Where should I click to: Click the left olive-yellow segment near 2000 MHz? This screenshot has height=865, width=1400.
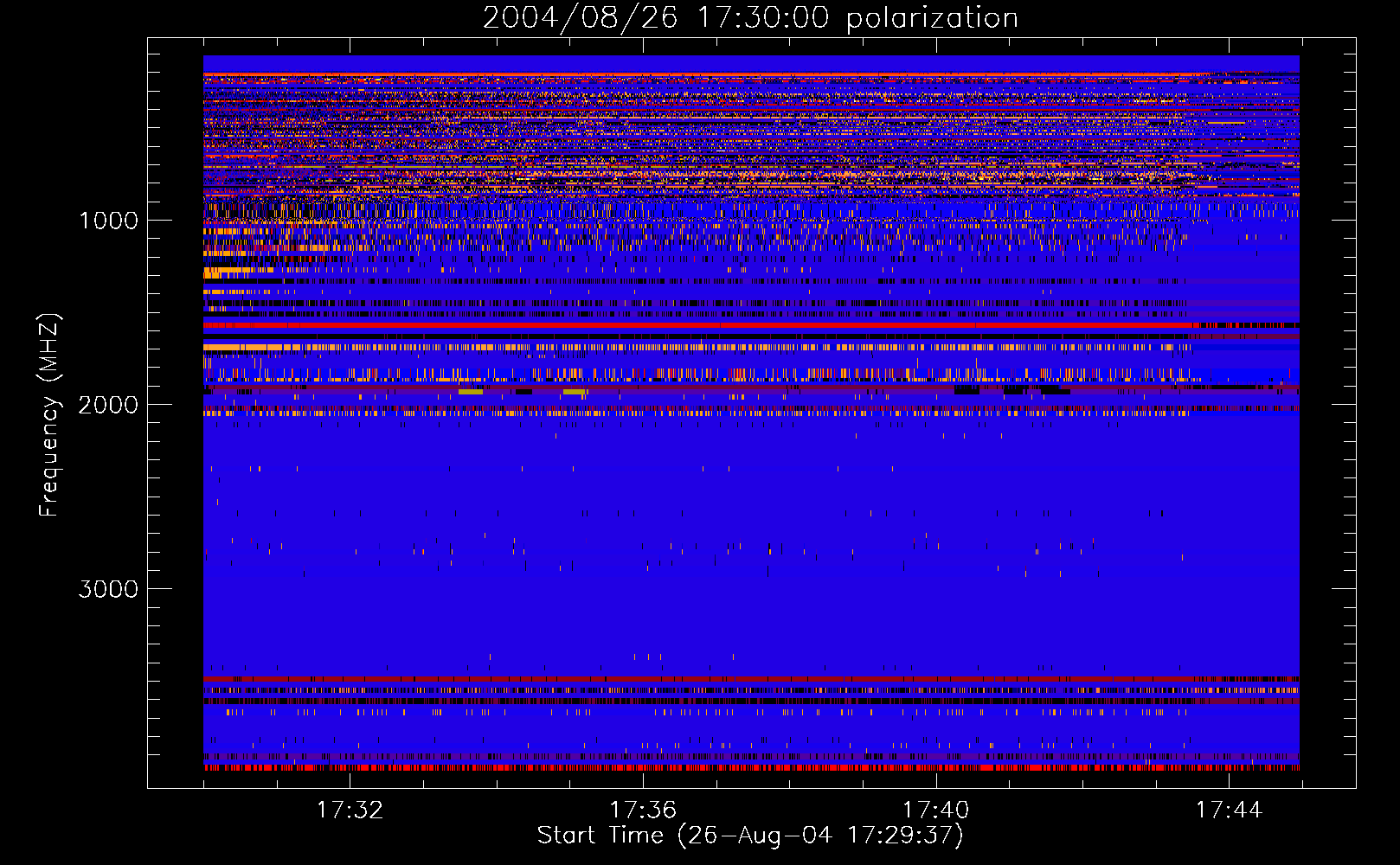471,392
